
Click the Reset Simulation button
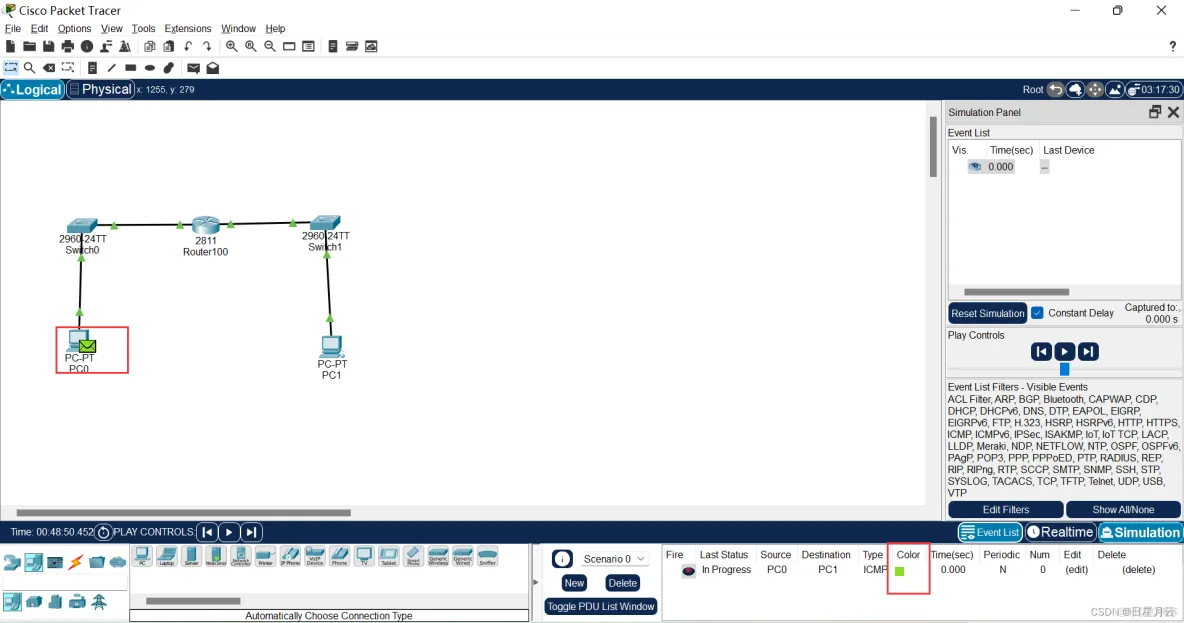coord(988,313)
